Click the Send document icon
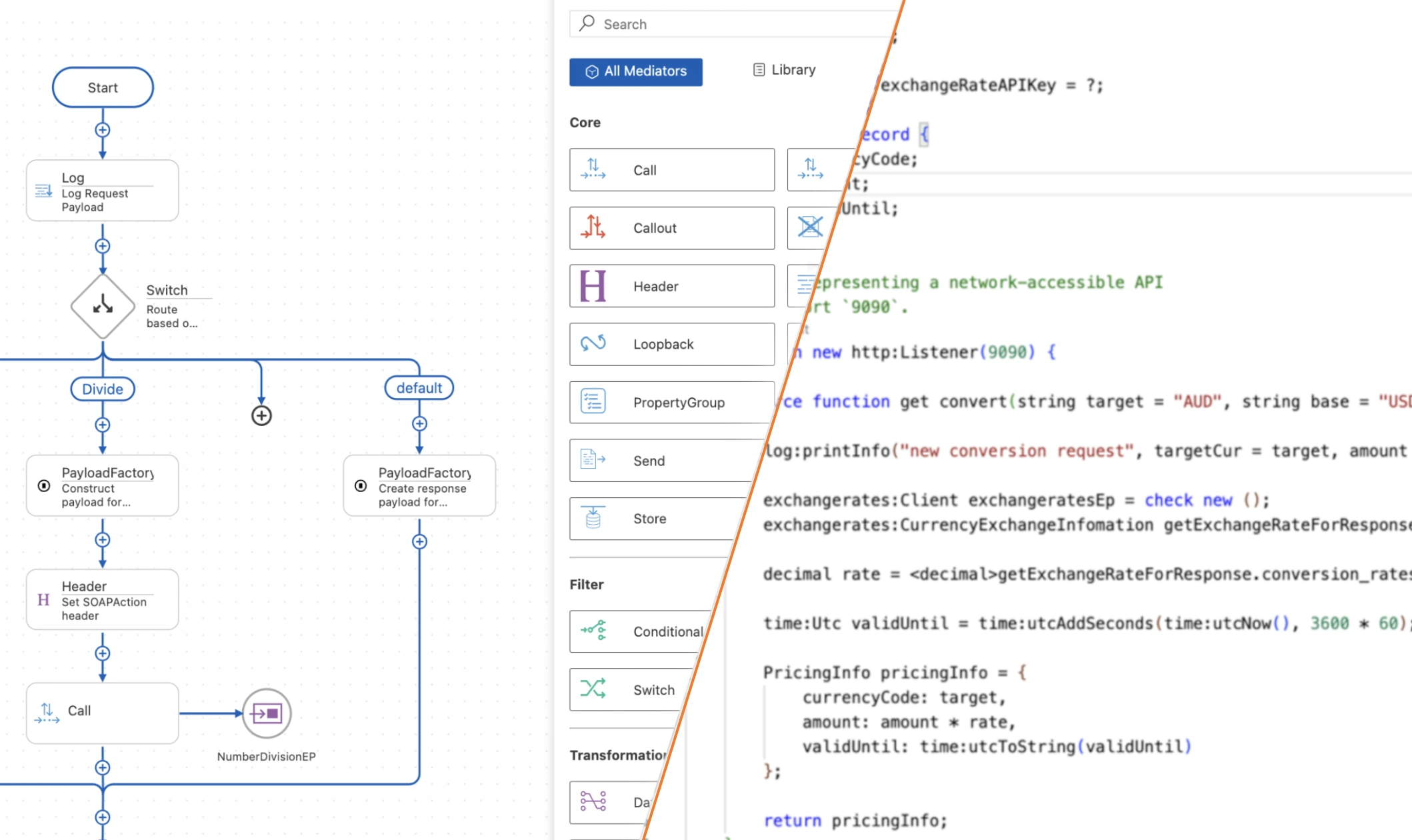Viewport: 1412px width, 840px height. [593, 459]
